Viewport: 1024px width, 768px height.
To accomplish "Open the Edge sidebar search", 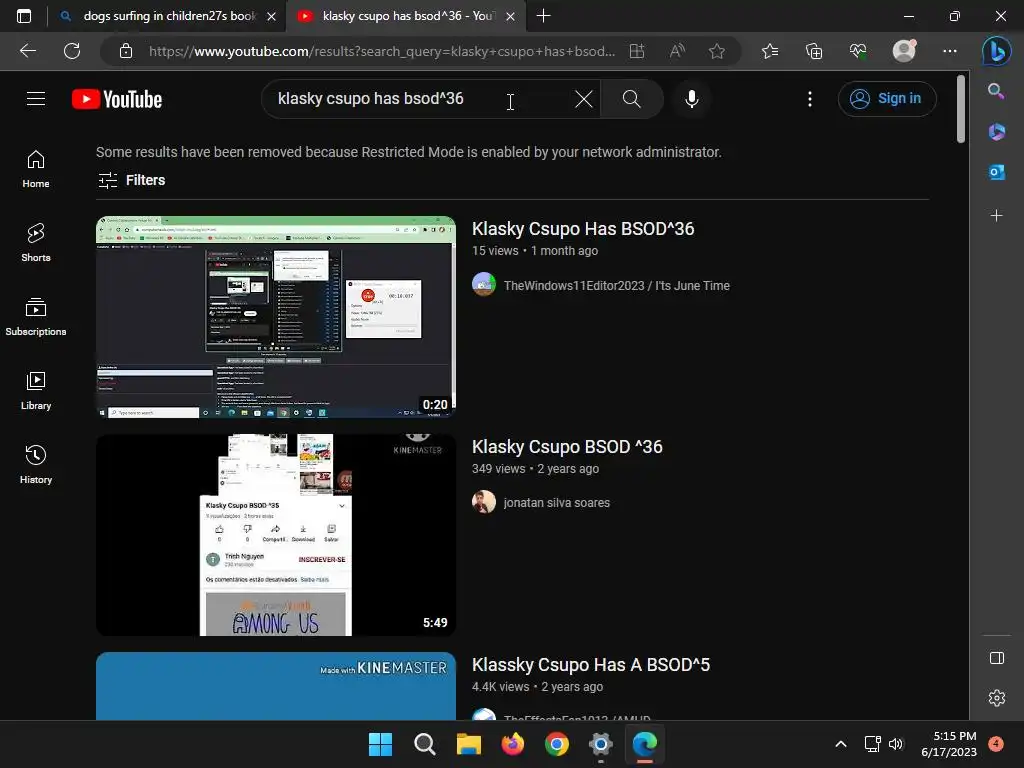I will point(996,91).
